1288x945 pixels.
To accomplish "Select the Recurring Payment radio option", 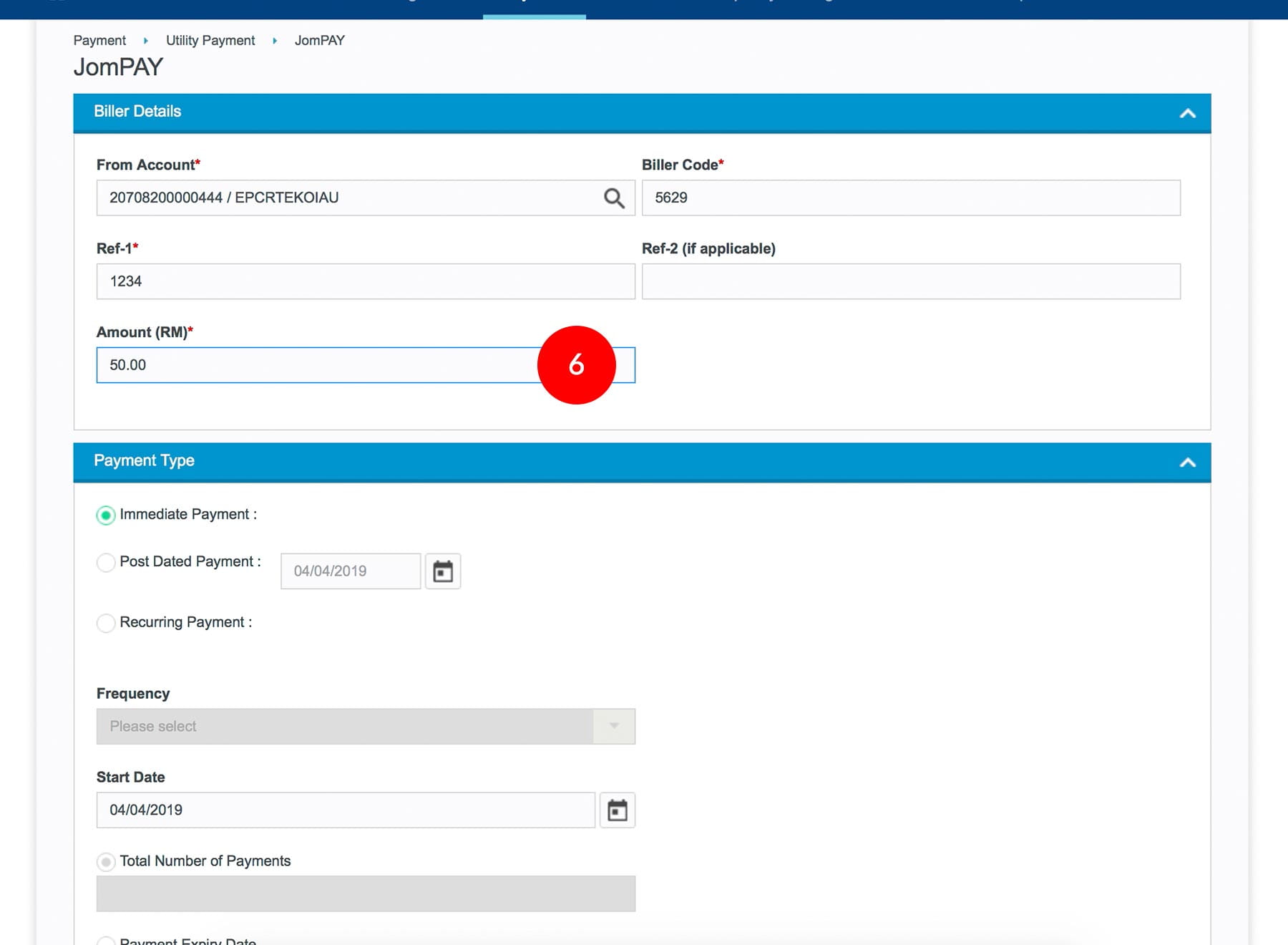I will (106, 623).
